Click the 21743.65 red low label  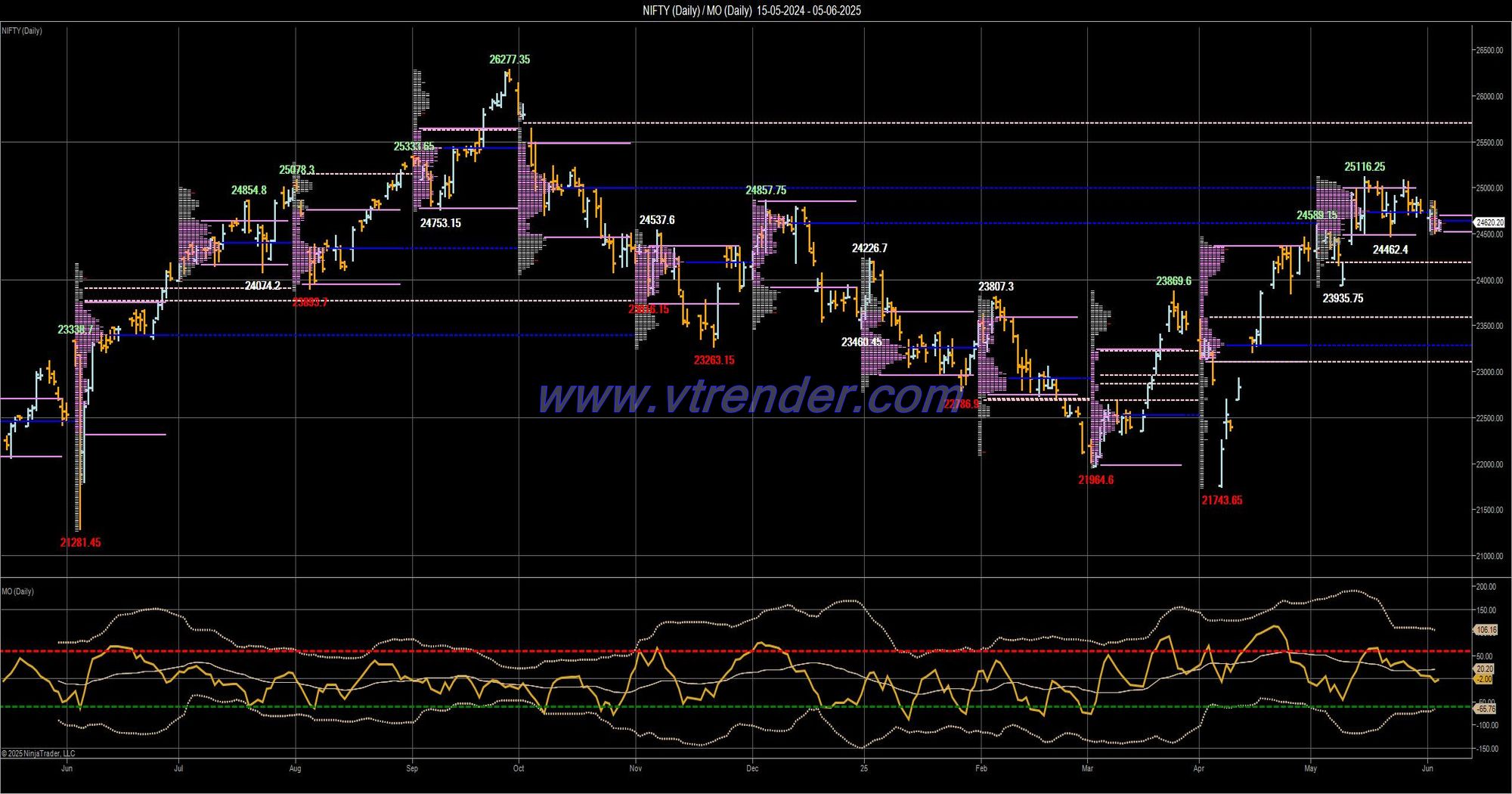(1222, 501)
